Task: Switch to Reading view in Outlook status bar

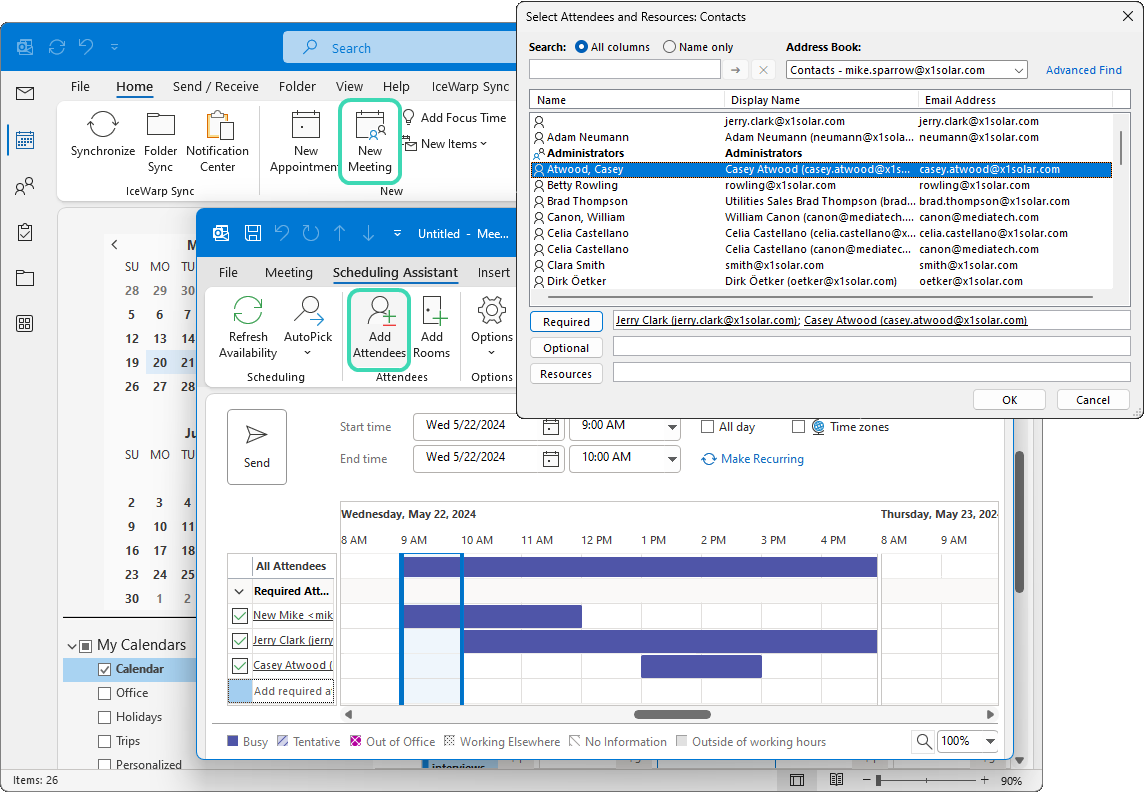Action: click(x=837, y=780)
